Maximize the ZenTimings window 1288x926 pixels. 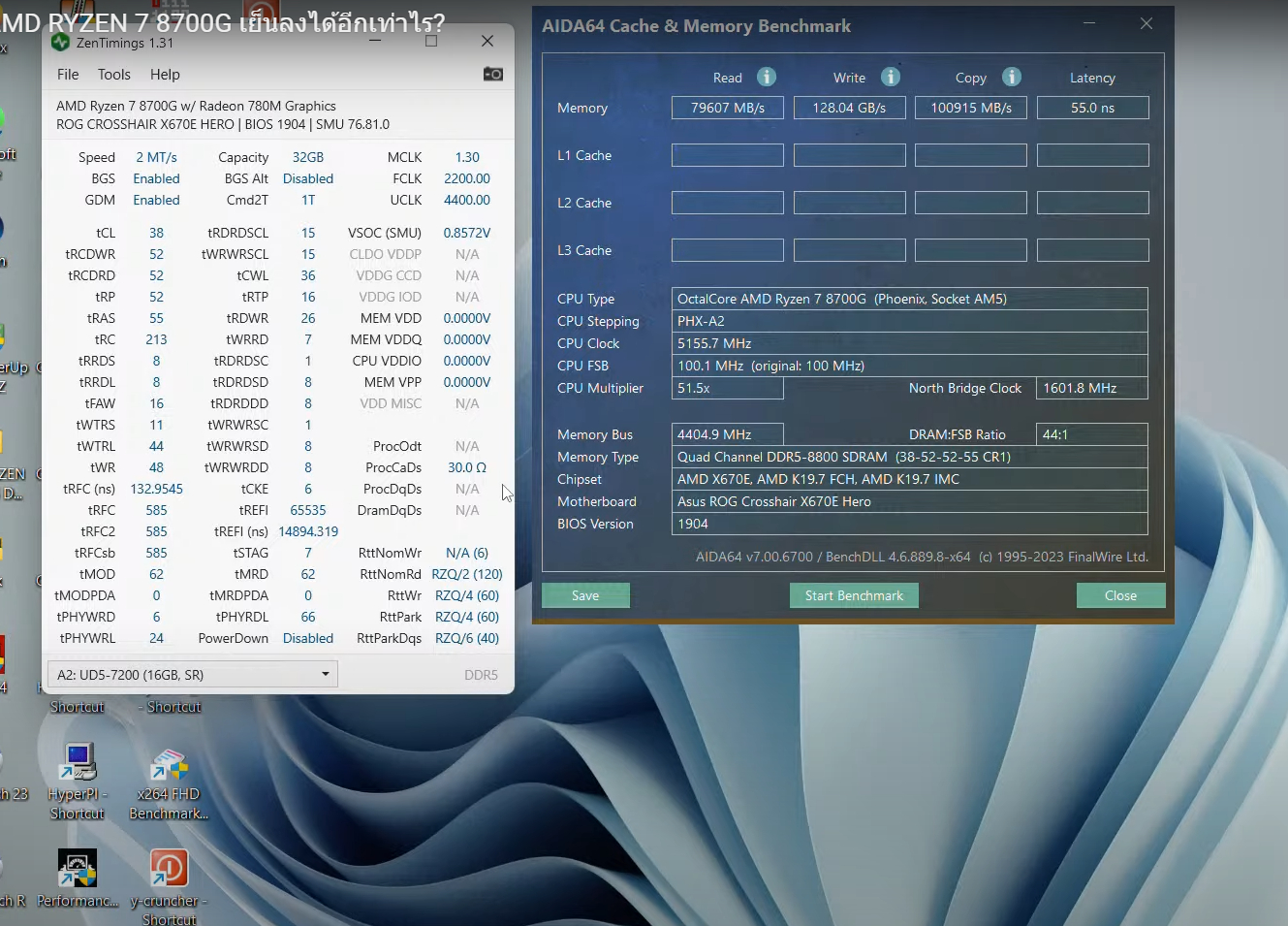(431, 41)
